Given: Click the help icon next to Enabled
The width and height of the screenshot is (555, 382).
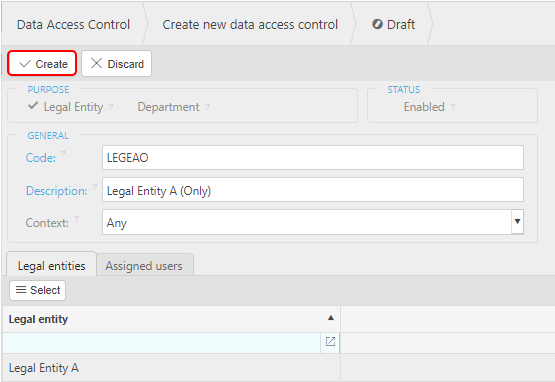Looking at the screenshot, I should 453,107.
